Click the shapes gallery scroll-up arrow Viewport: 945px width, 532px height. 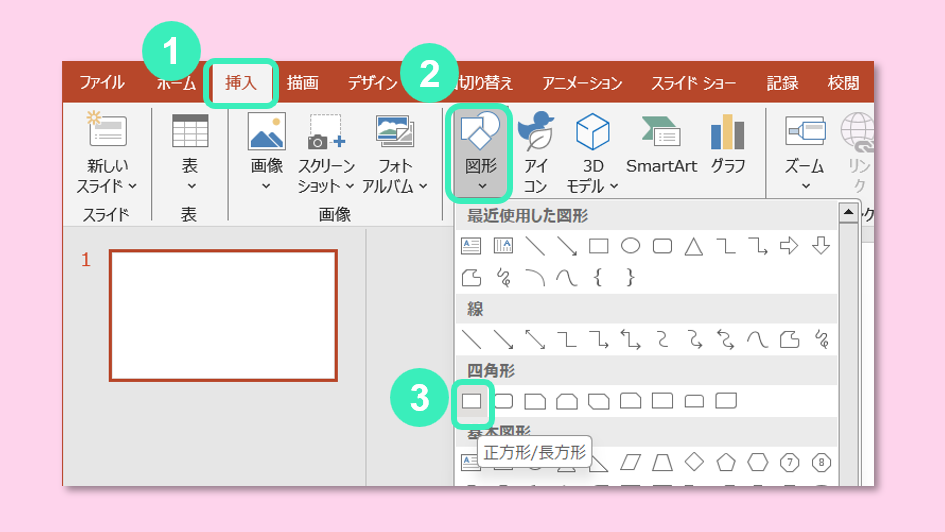848,212
